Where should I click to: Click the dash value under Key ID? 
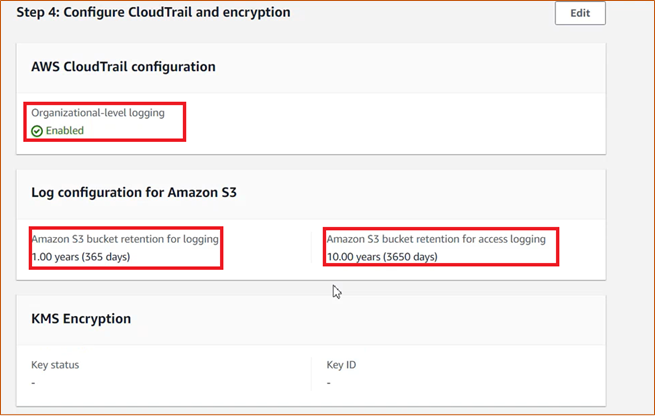(x=329, y=383)
